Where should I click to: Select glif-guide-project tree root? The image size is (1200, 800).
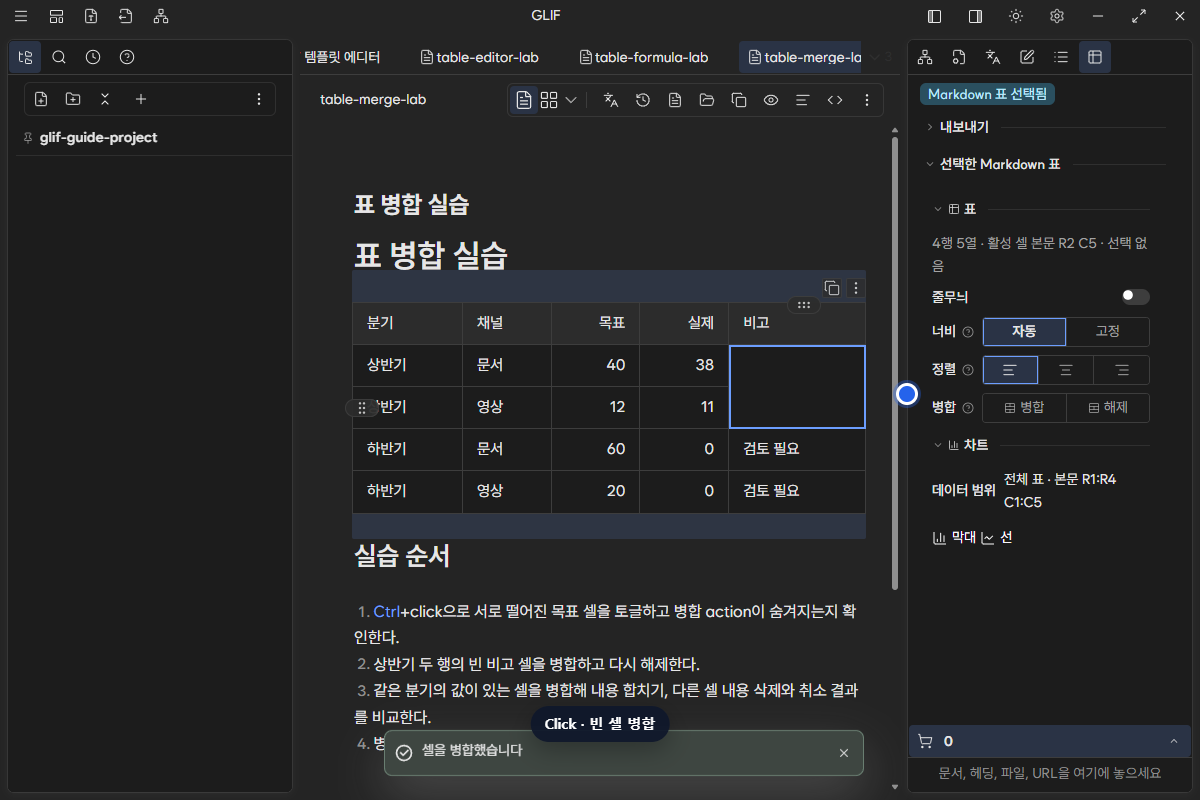pos(98,137)
